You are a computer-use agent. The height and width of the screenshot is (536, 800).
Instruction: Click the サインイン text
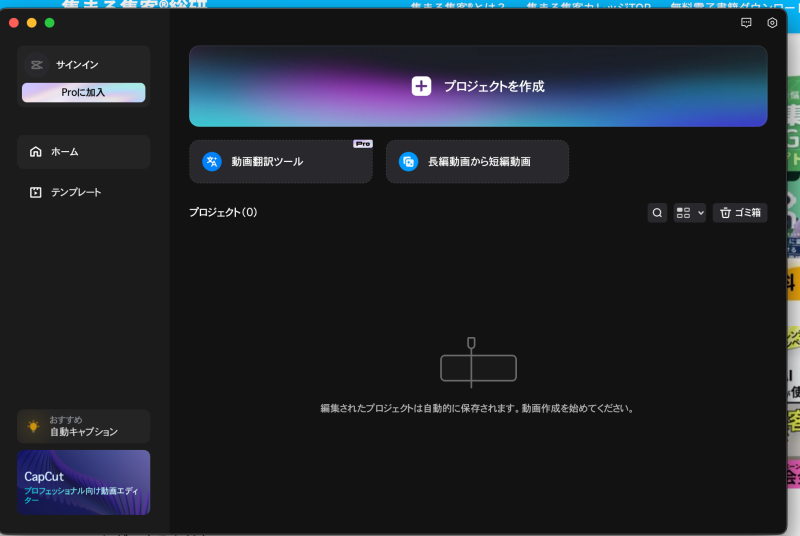[77, 65]
